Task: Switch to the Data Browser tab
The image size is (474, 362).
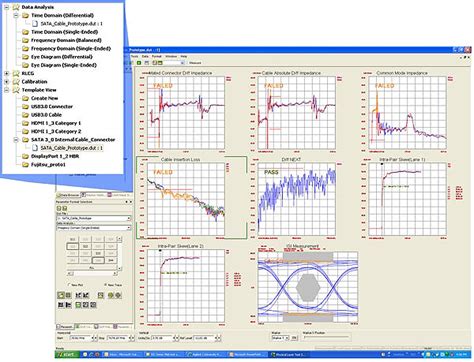Action: 68,195
